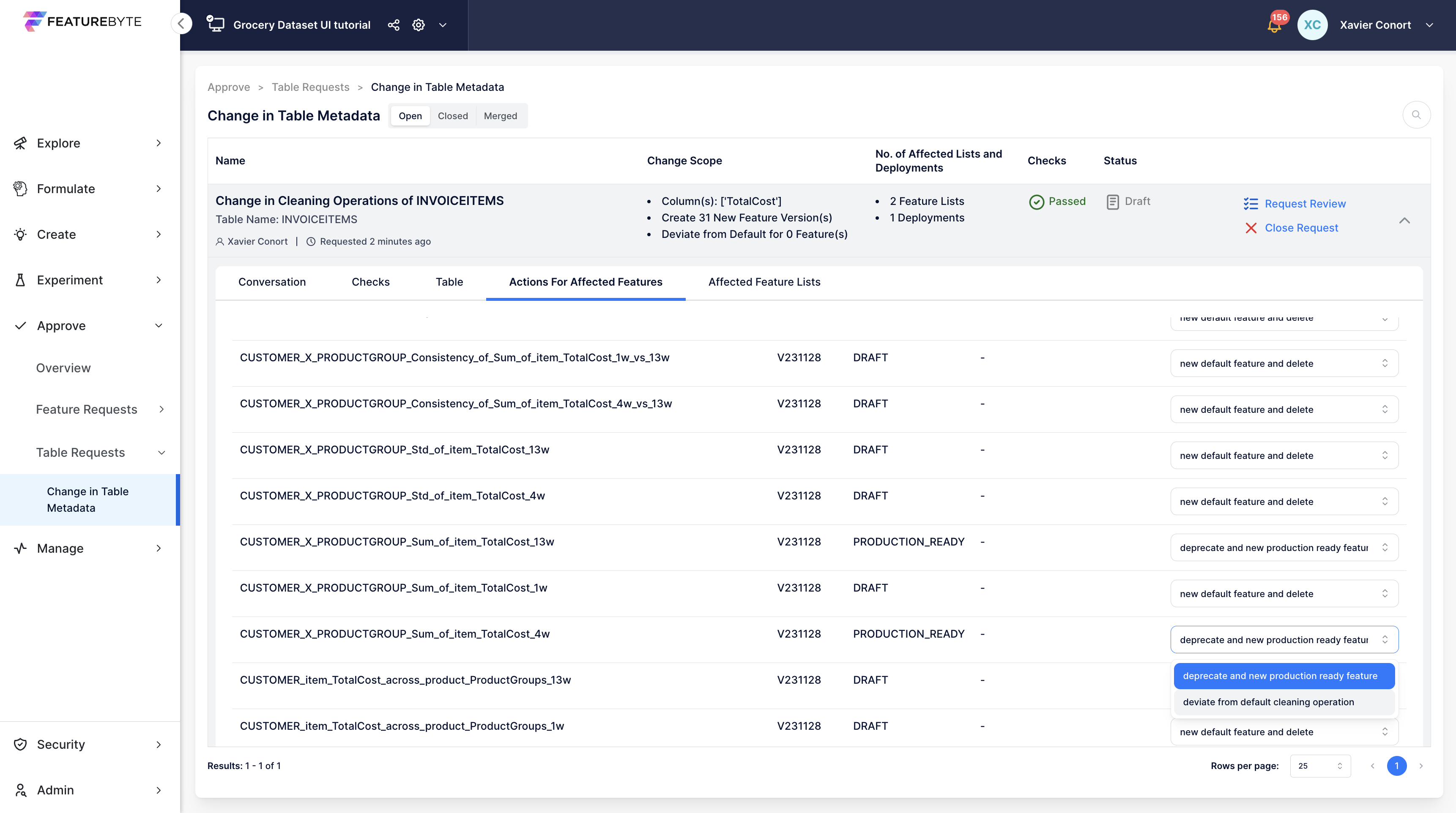Image resolution: width=1456 pixels, height=813 pixels.
Task: Expand the Explore menu
Action: [159, 143]
